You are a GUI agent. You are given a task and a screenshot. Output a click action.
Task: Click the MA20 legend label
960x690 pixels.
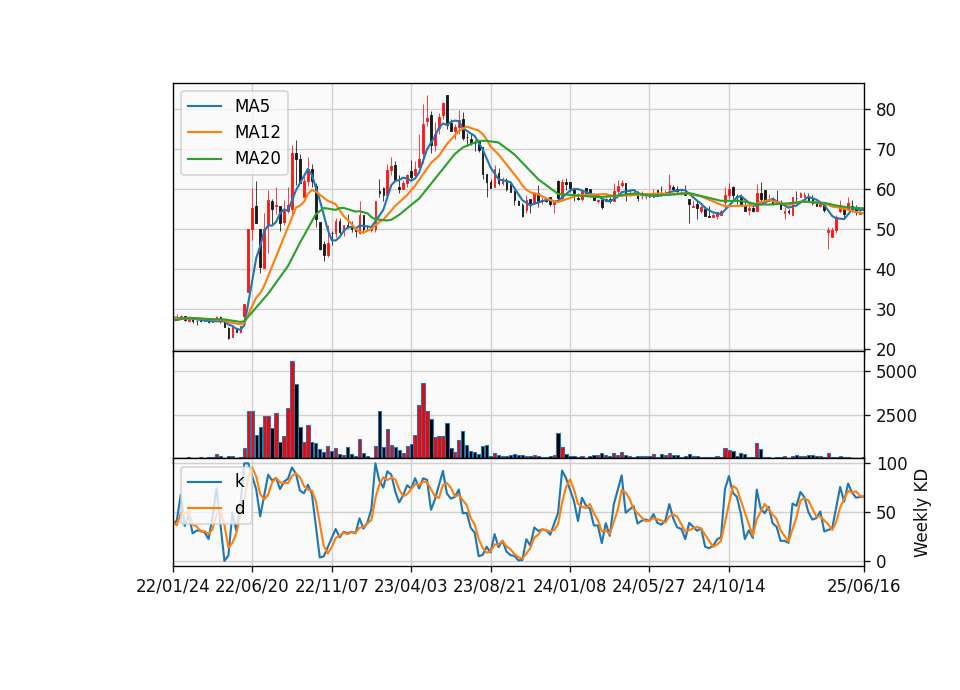click(257, 159)
